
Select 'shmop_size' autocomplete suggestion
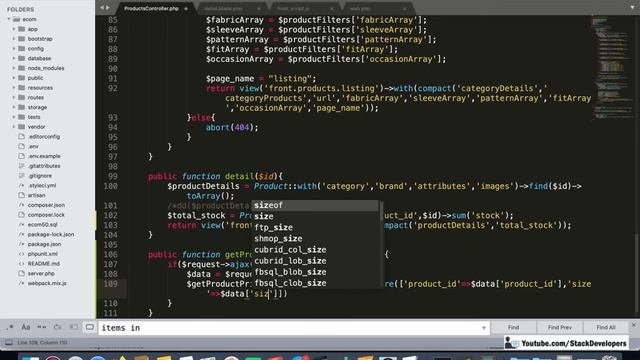[x=315, y=238]
